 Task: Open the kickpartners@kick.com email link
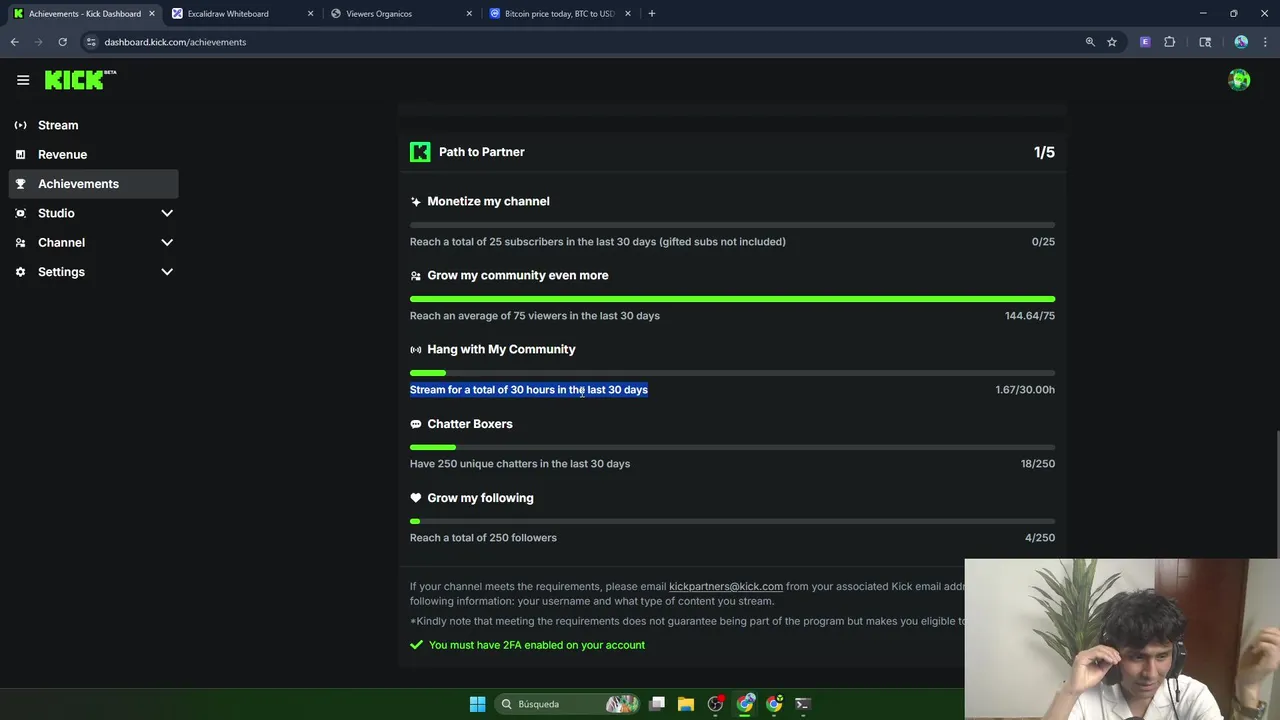click(726, 587)
